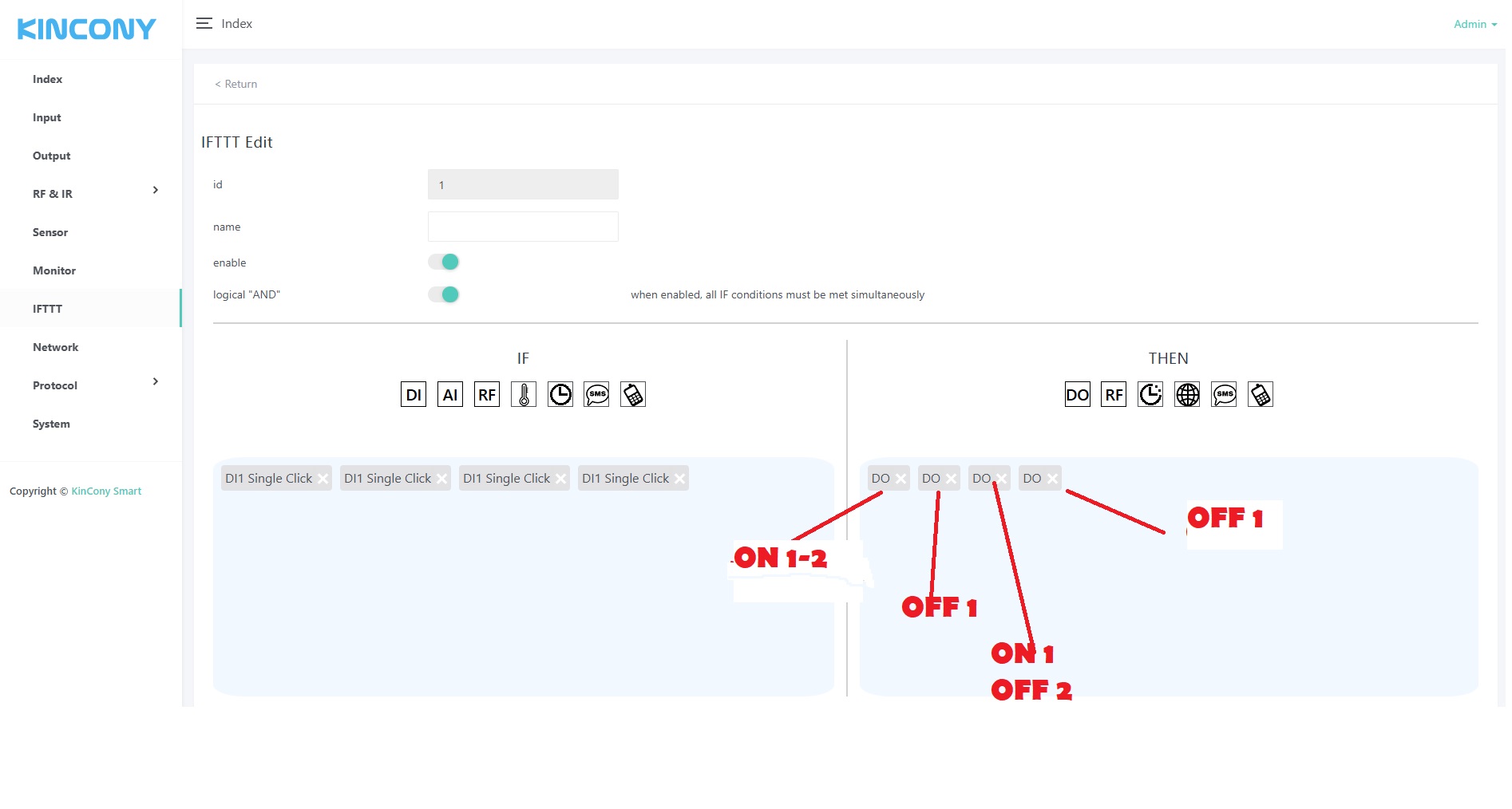Screen dimensions: 1512x809
Task: Go to Network in sidebar
Action: [55, 347]
